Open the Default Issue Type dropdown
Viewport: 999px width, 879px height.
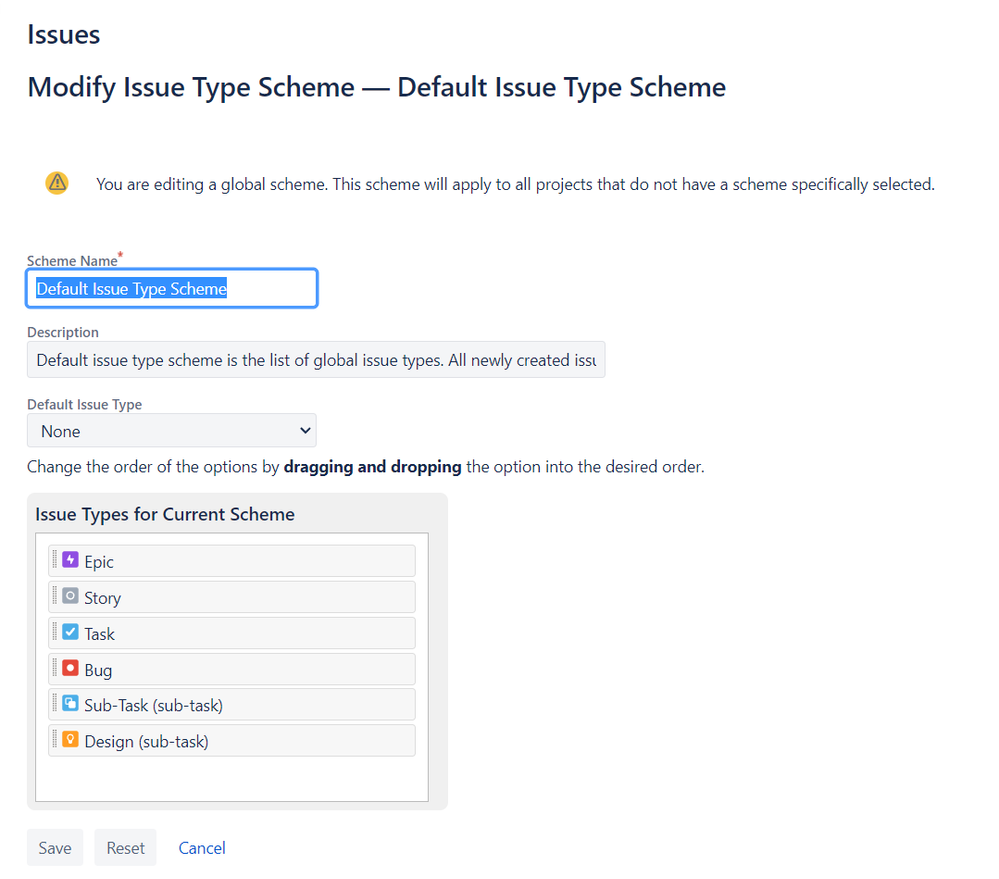pyautogui.click(x=171, y=431)
